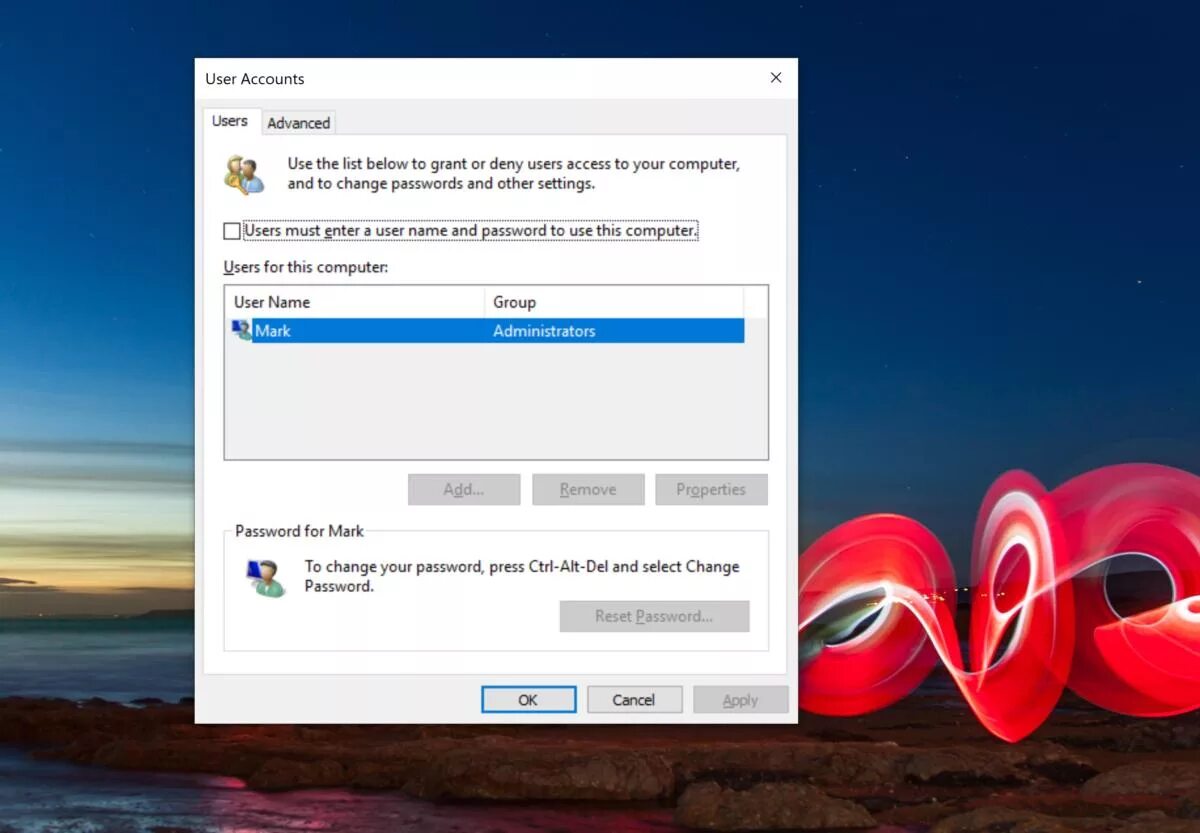The image size is (1200, 833).
Task: Enable 'Users must enter a user name' checkbox
Action: pyautogui.click(x=232, y=231)
